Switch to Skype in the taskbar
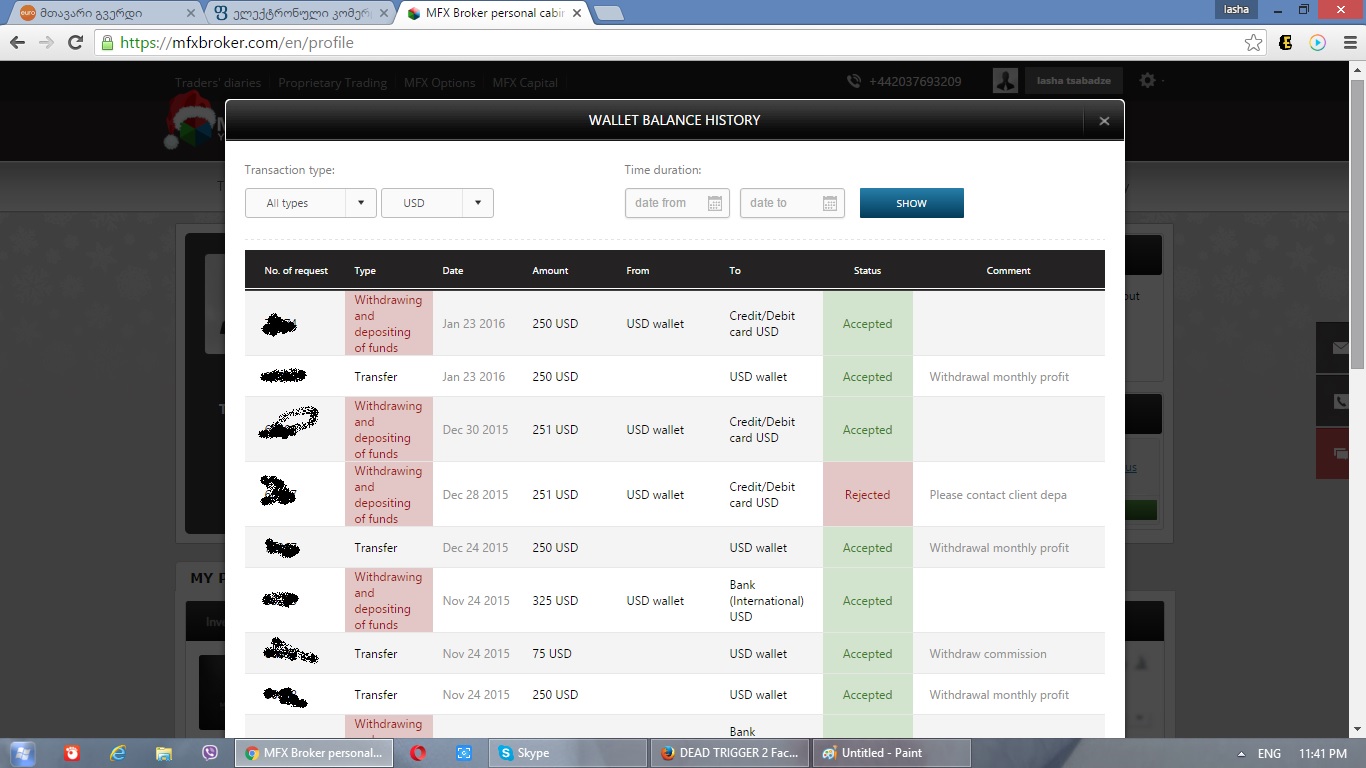The height and width of the screenshot is (768, 1366). point(569,753)
